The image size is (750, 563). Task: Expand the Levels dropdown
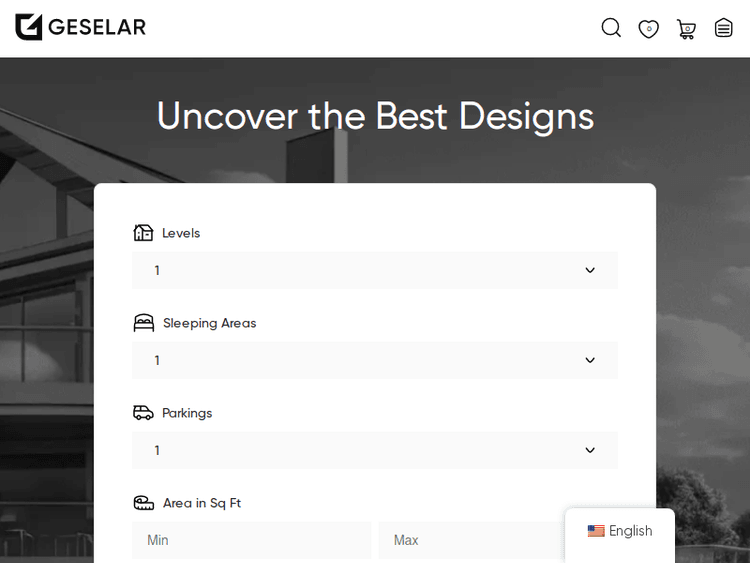(375, 270)
